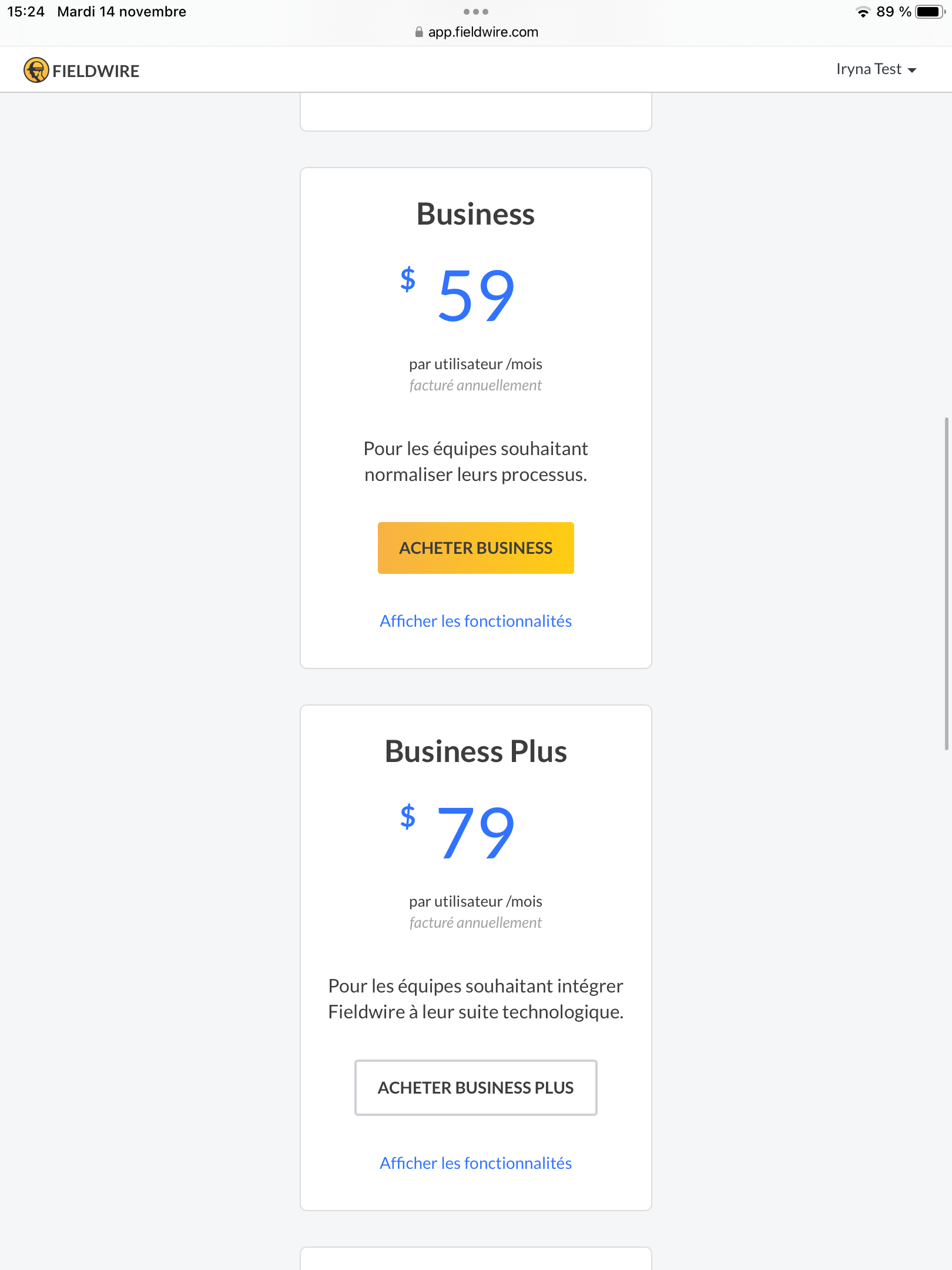952x1270 pixels.
Task: Click the partially visible card below Business Plus
Action: click(x=476, y=1259)
